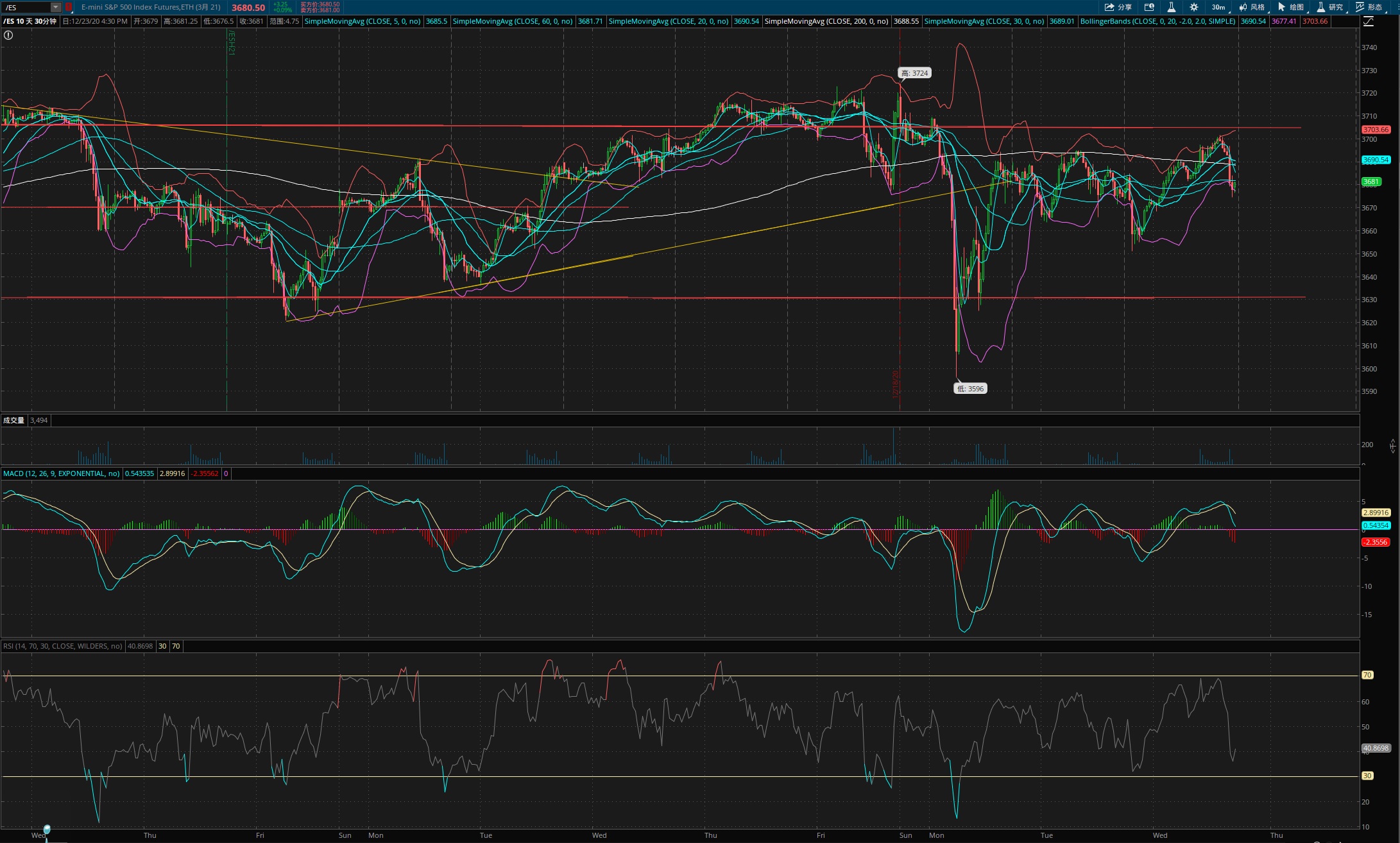Viewport: 1400px width, 843px height.
Task: Click the time axis slider handle near Wed
Action: click(47, 830)
